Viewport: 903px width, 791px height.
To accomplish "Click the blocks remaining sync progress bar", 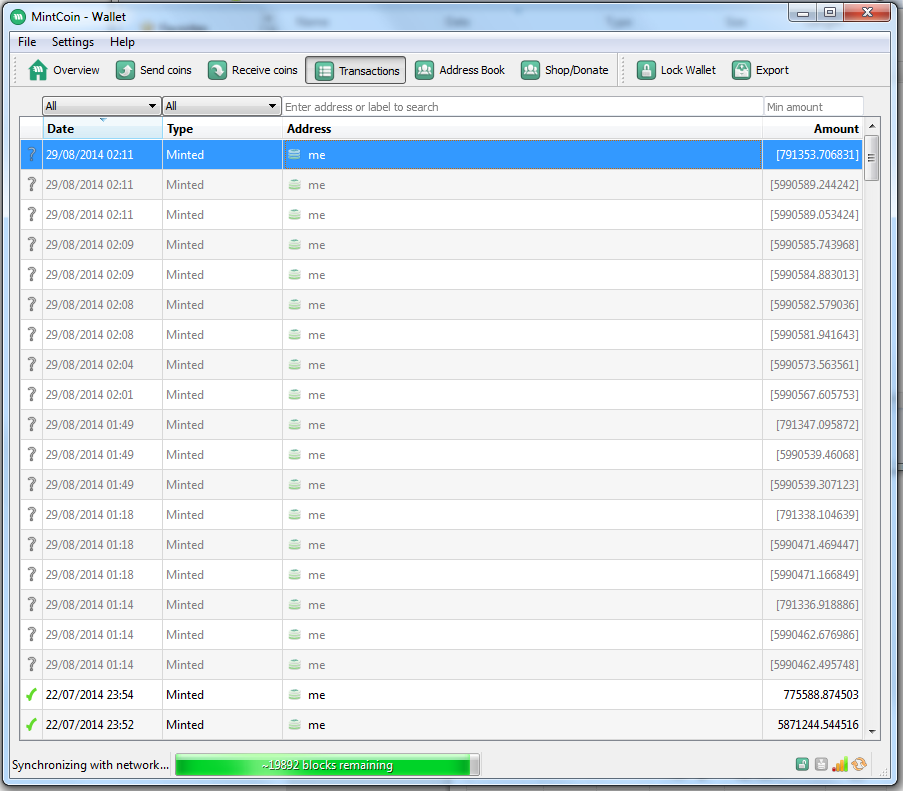I will tap(327, 765).
